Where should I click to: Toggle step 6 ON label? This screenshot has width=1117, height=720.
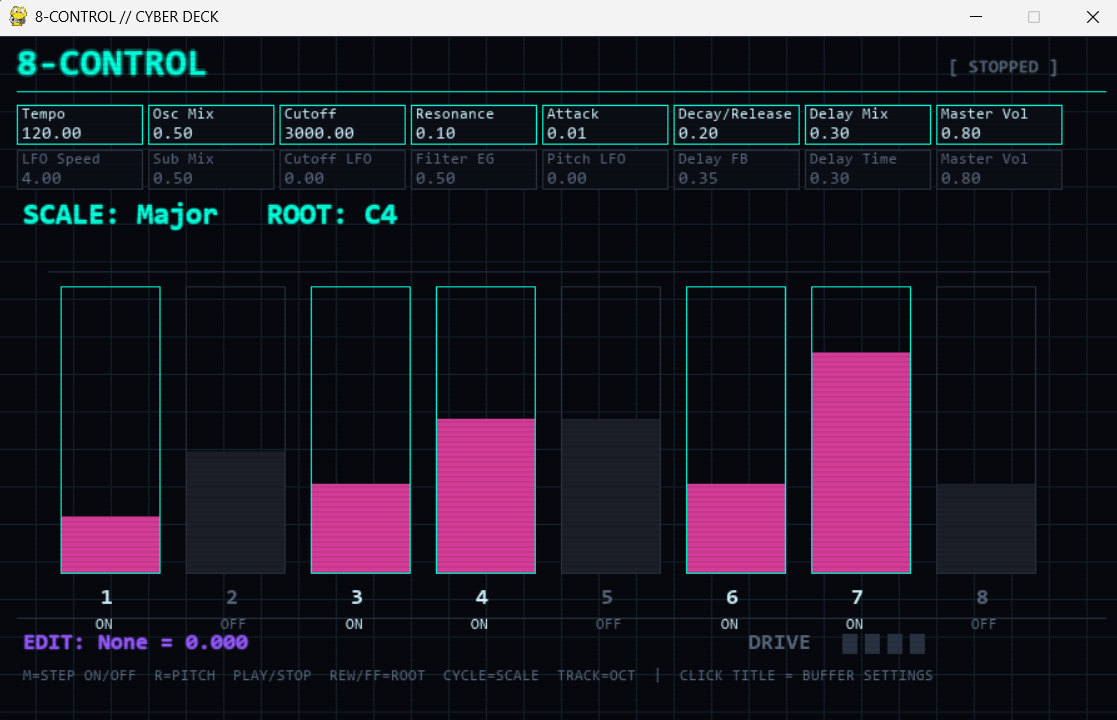[x=729, y=624]
